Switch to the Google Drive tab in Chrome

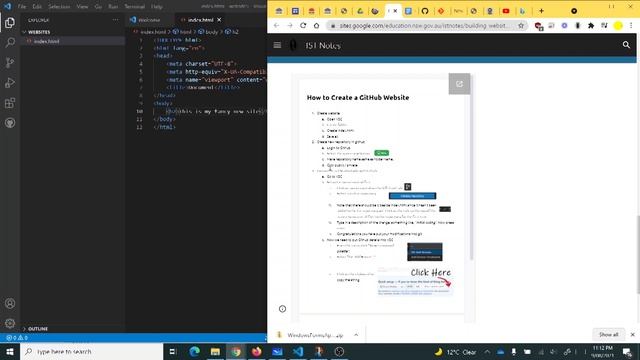[x=360, y=11]
